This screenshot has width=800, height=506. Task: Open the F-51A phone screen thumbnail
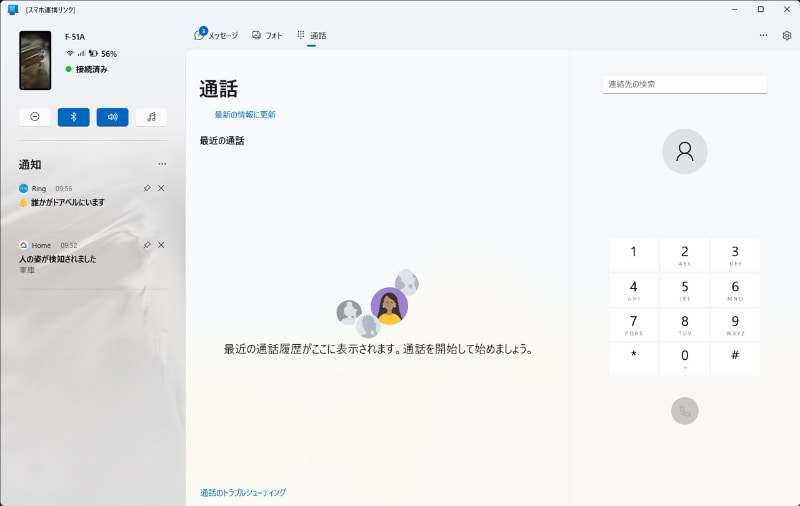tap(35, 60)
